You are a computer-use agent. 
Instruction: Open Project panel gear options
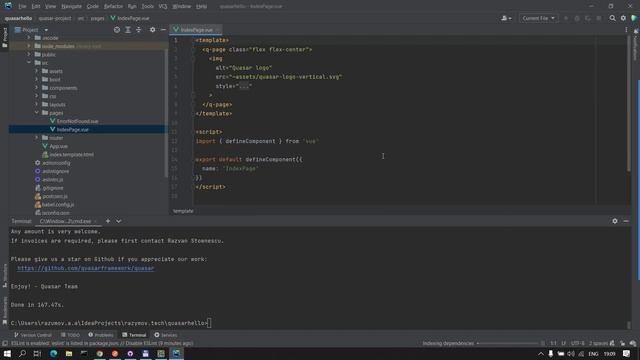click(x=152, y=30)
